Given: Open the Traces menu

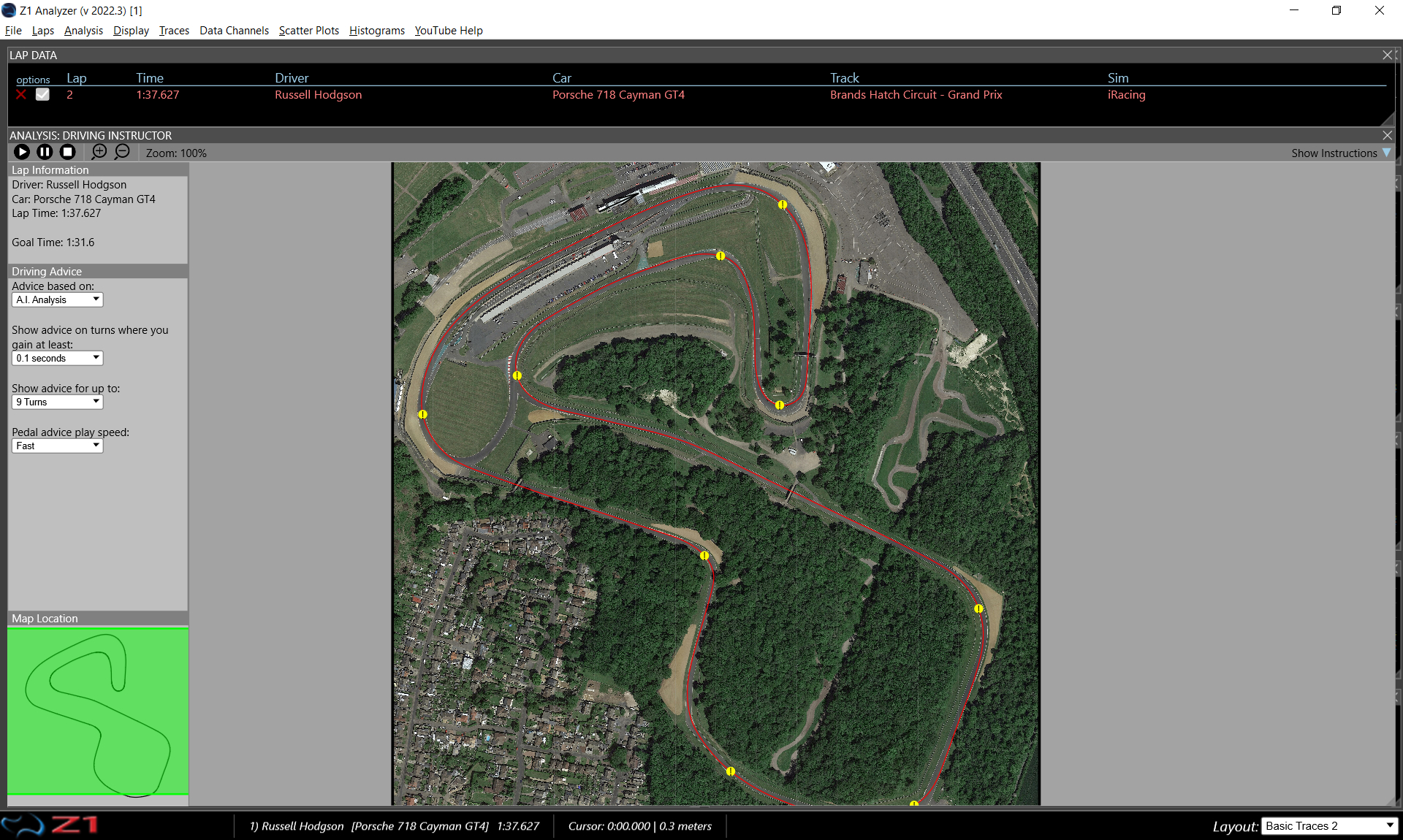Looking at the screenshot, I should 174,31.
